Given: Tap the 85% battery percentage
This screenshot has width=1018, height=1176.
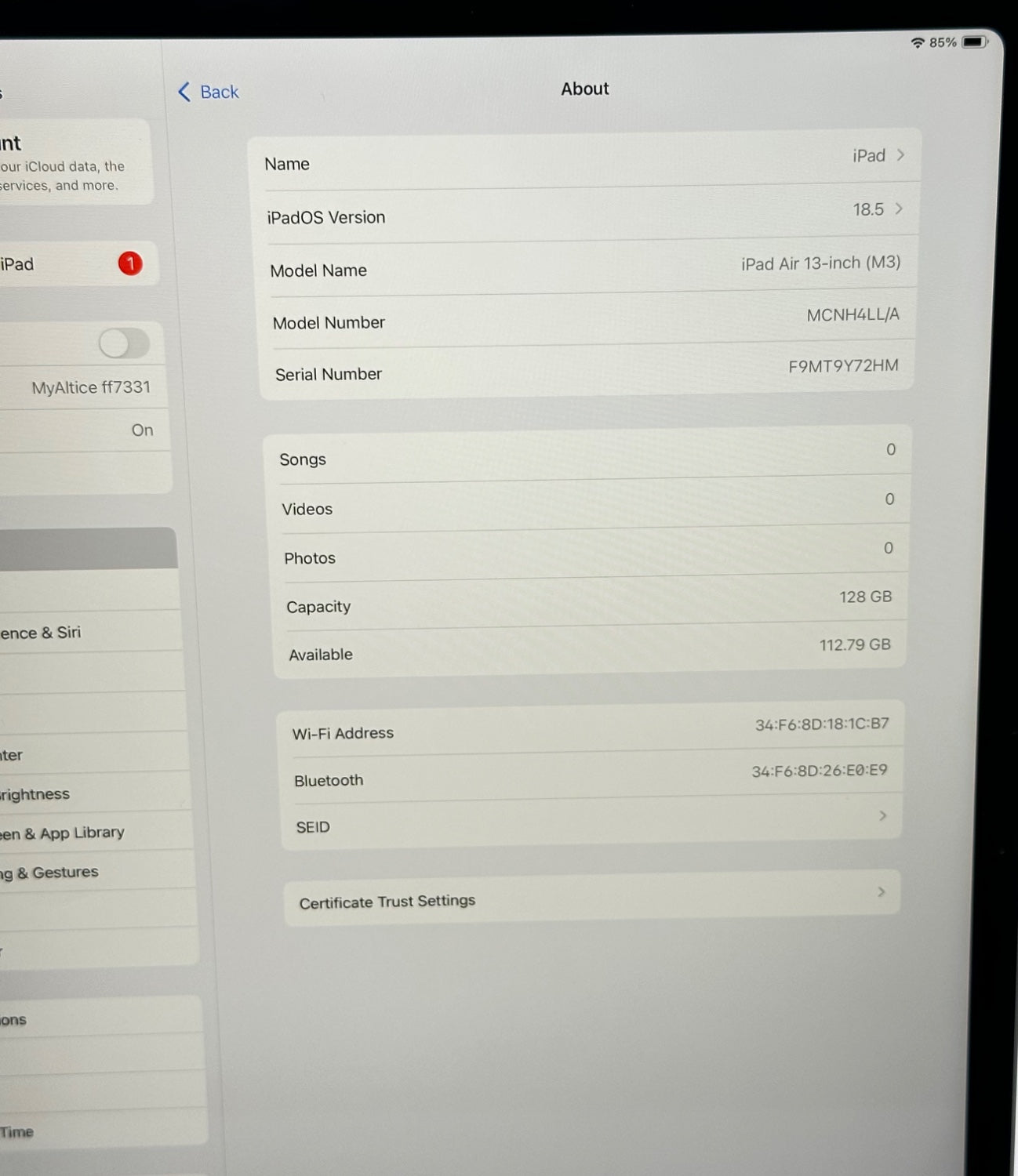Looking at the screenshot, I should [943, 42].
